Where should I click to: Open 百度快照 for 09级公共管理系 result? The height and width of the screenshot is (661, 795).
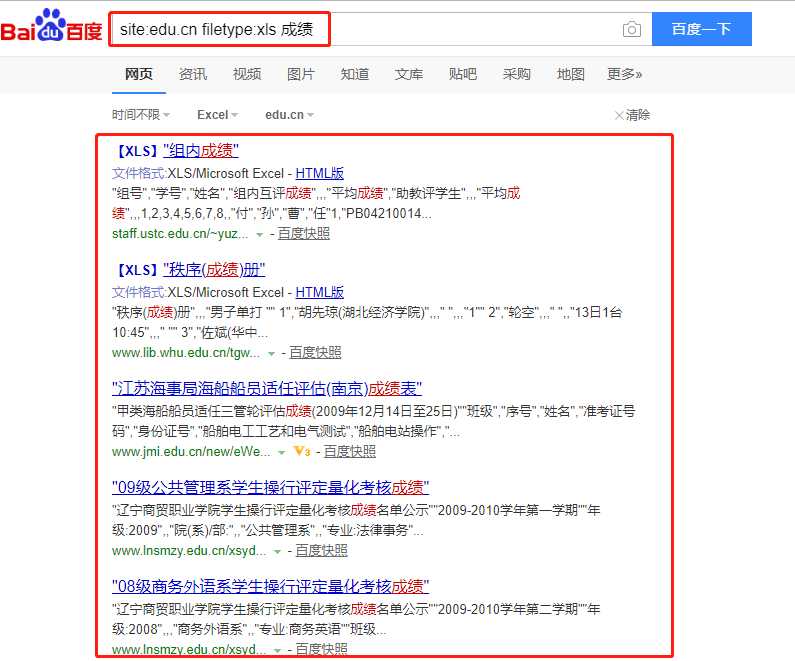click(321, 550)
